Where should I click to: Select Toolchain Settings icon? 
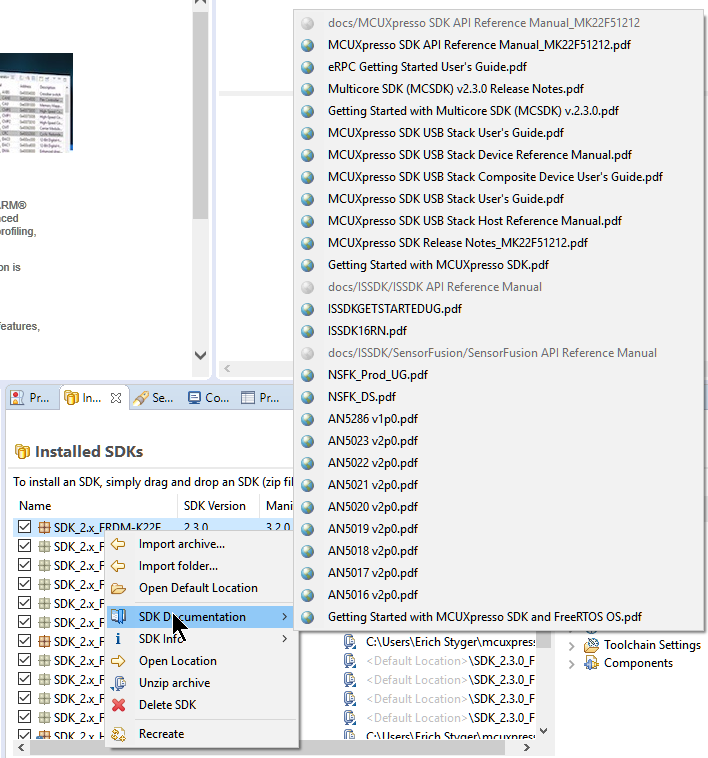[x=592, y=645]
